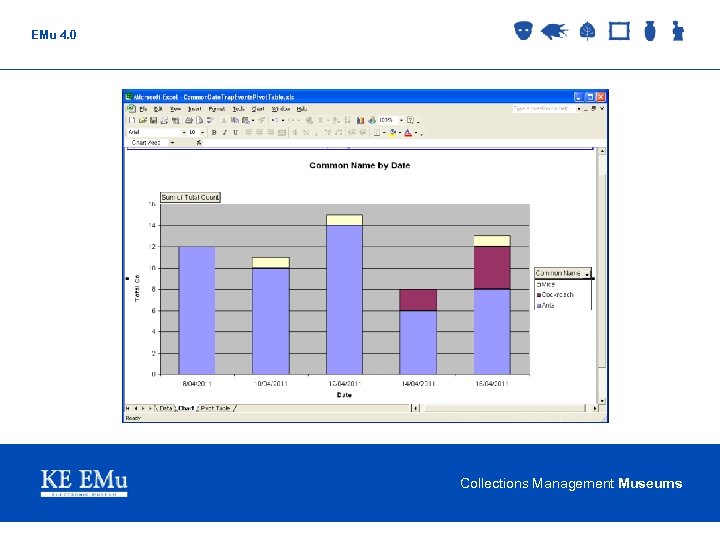Click the vertical scrollbar thumb

pyautogui.click(x=602, y=271)
